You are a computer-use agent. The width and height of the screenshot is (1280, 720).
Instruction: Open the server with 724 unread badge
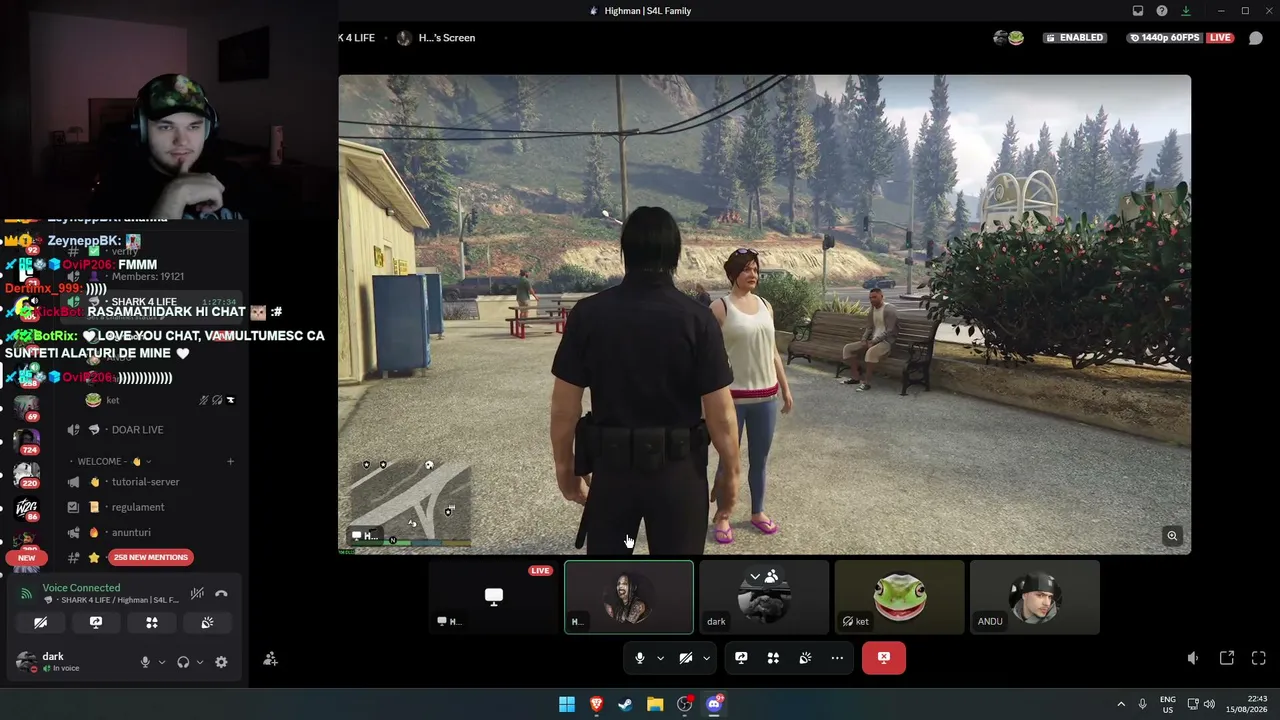[26, 442]
